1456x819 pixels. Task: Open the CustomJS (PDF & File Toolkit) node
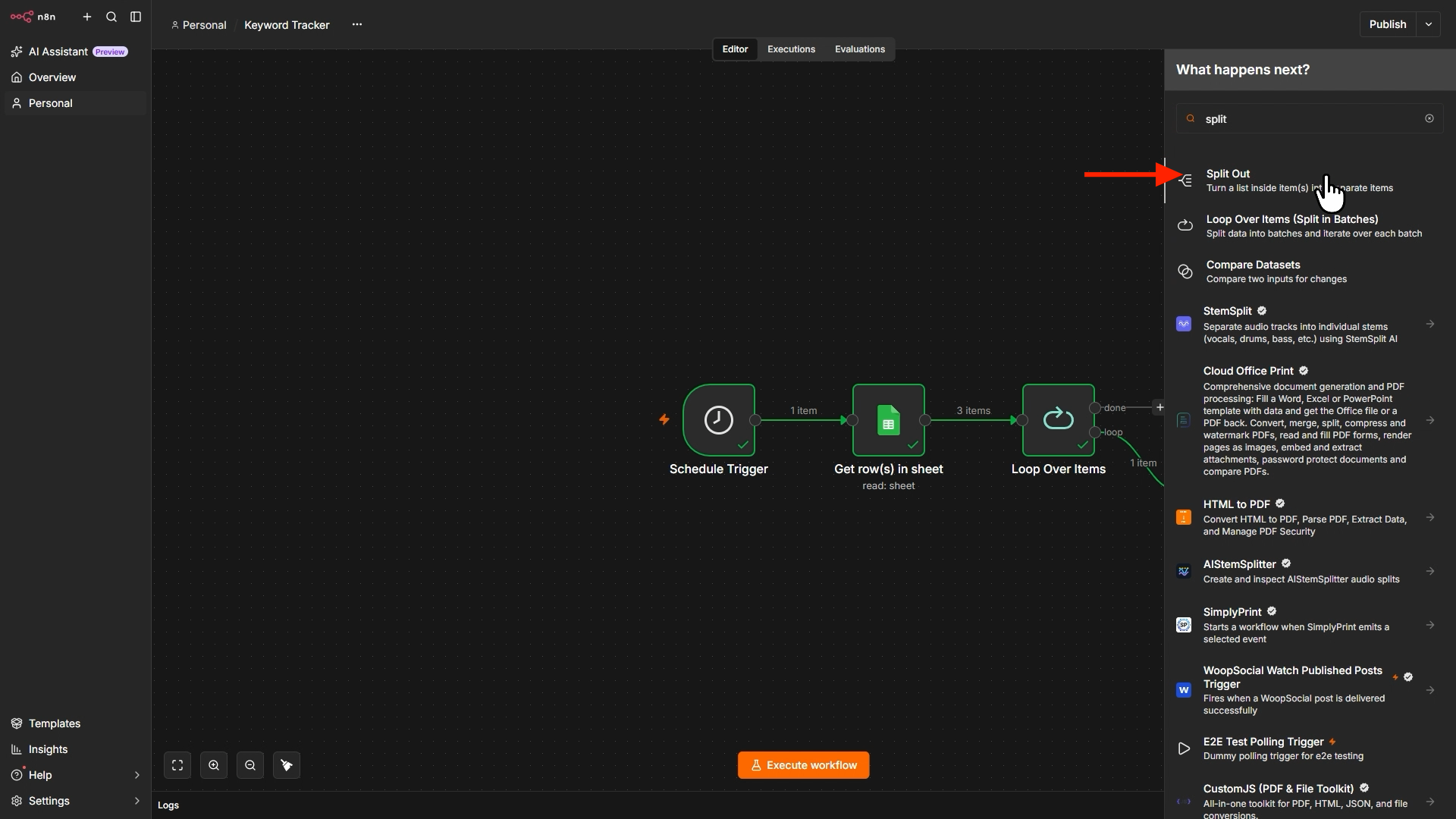[1310, 801]
